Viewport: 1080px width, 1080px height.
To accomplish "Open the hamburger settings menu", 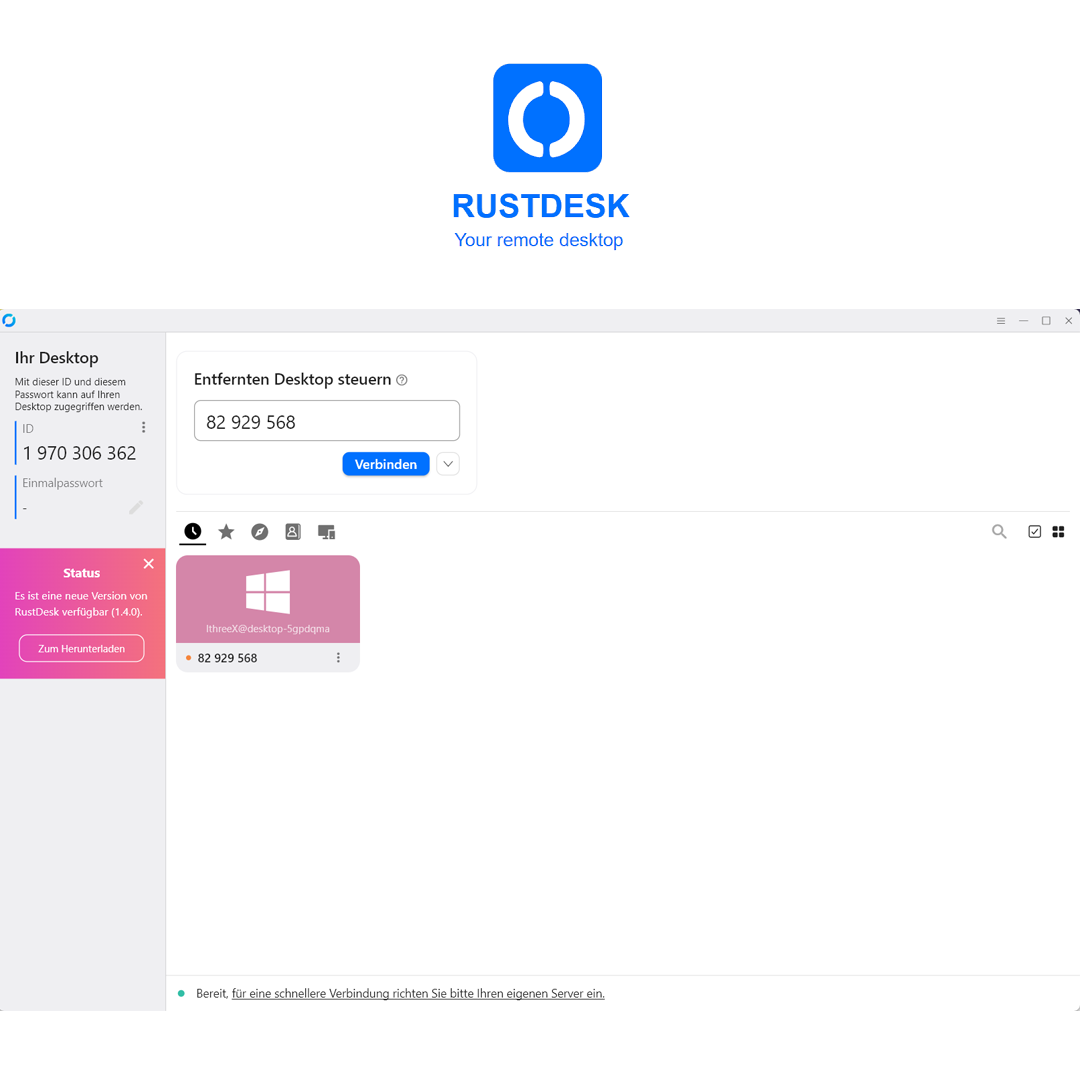I will click(1000, 320).
